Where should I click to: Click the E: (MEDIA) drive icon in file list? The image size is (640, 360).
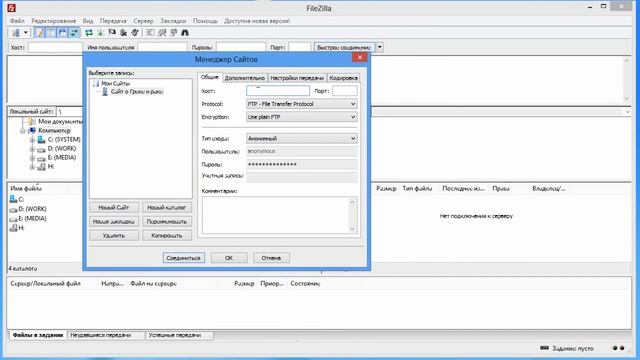click(x=13, y=219)
